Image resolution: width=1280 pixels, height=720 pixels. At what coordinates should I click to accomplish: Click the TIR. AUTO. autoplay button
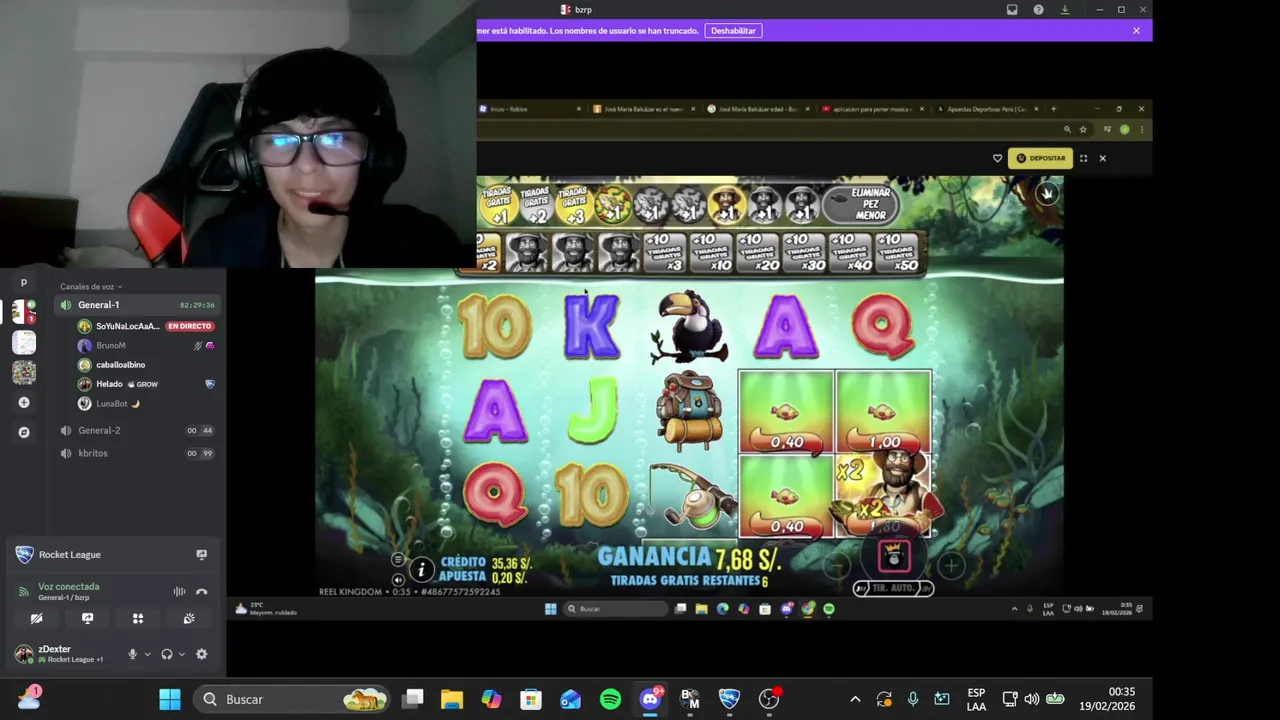click(893, 589)
